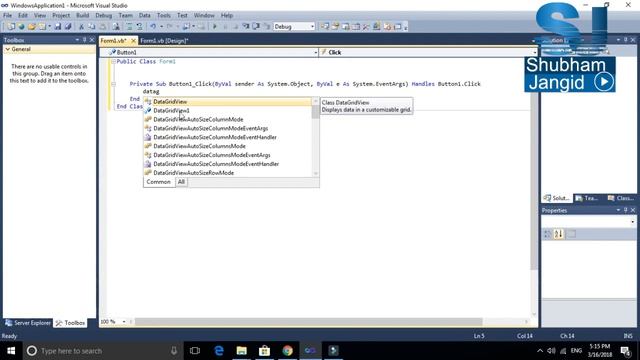Click the 'Type here to search' taskbar box
This screenshot has height=360, width=640.
pos(102,351)
